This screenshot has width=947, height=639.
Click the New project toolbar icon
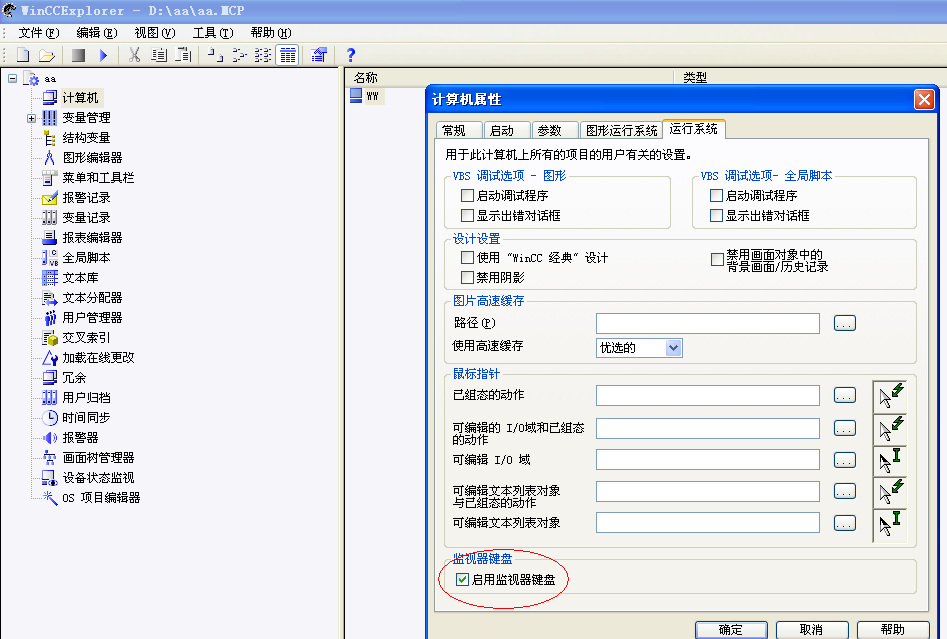click(23, 55)
